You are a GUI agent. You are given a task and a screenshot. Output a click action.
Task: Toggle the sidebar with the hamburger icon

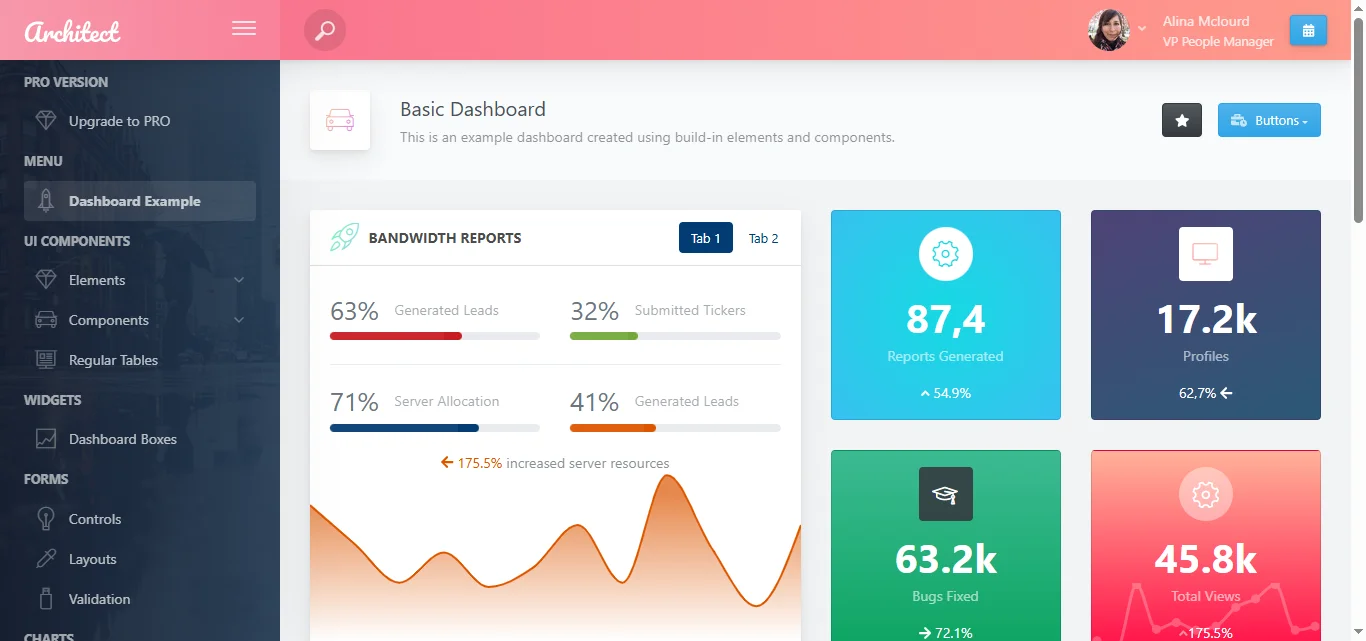243,28
